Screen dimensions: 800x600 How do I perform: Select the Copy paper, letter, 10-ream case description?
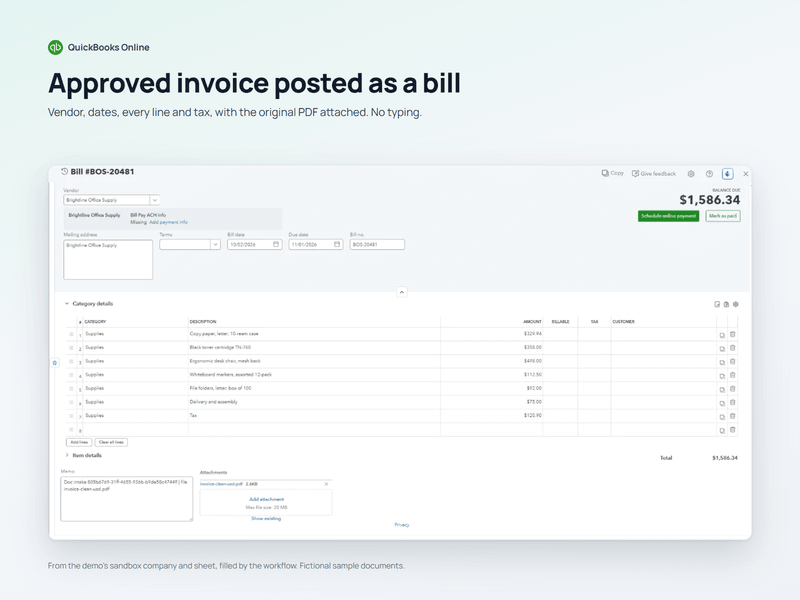(314, 334)
